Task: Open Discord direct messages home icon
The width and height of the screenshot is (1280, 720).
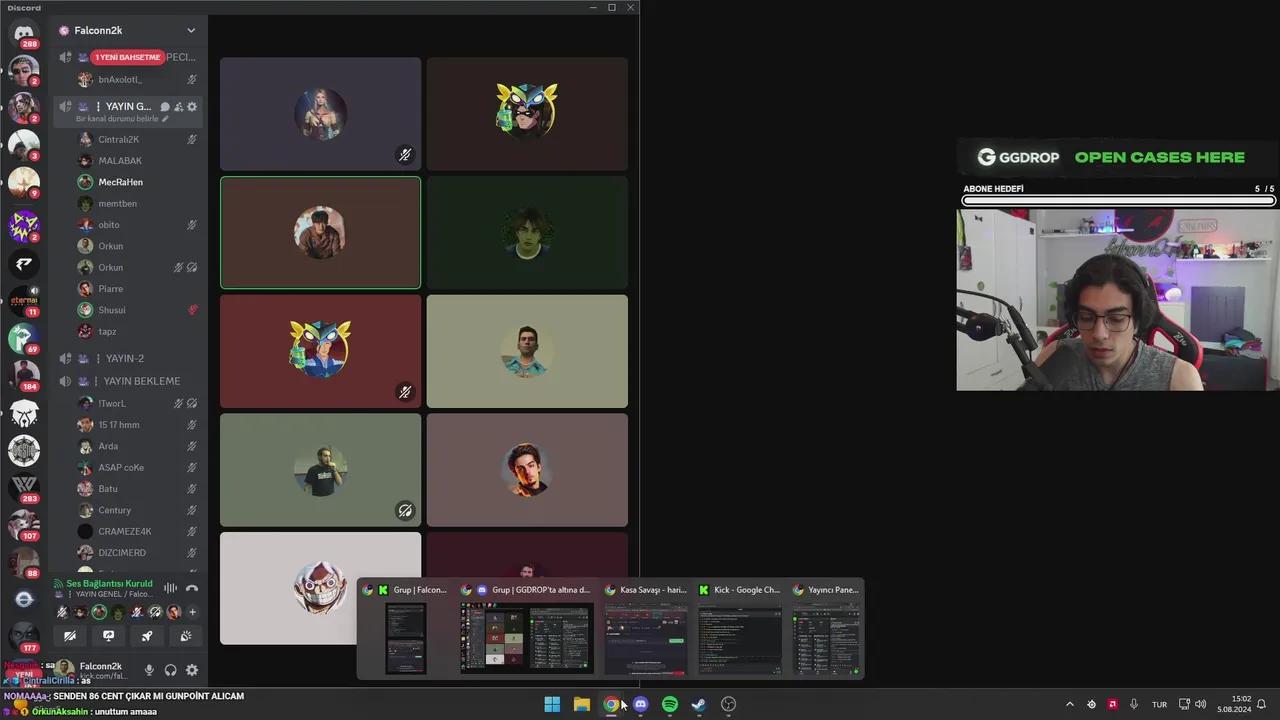Action: point(24,33)
